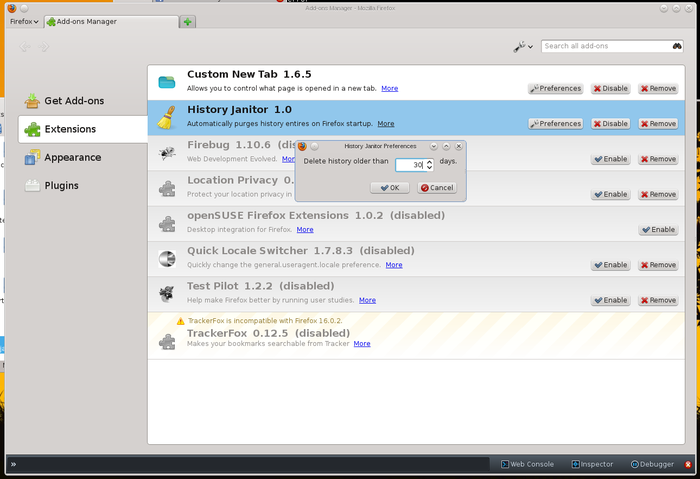Select the TrackerFox 0.12.5 (disabled) title
The image size is (700, 479).
pos(268,333)
